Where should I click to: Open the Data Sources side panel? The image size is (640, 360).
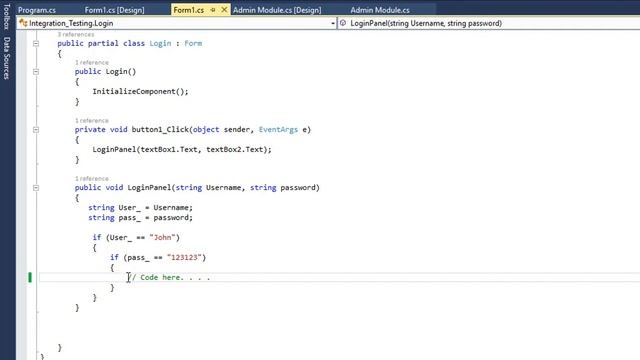[x=7, y=58]
